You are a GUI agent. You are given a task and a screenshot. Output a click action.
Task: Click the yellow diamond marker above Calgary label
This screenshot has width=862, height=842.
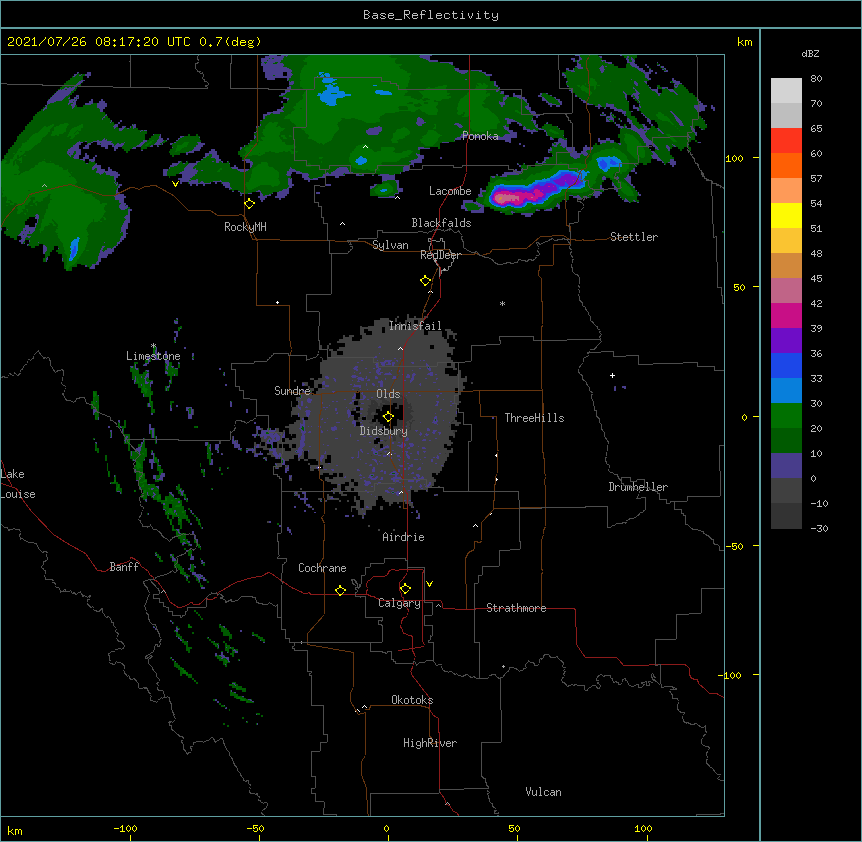coord(405,589)
